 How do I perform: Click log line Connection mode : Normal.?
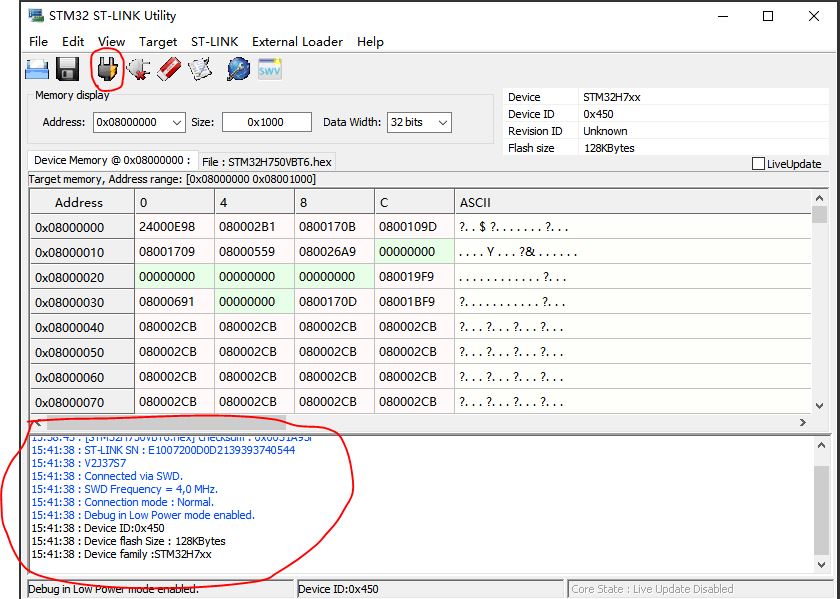pos(123,502)
